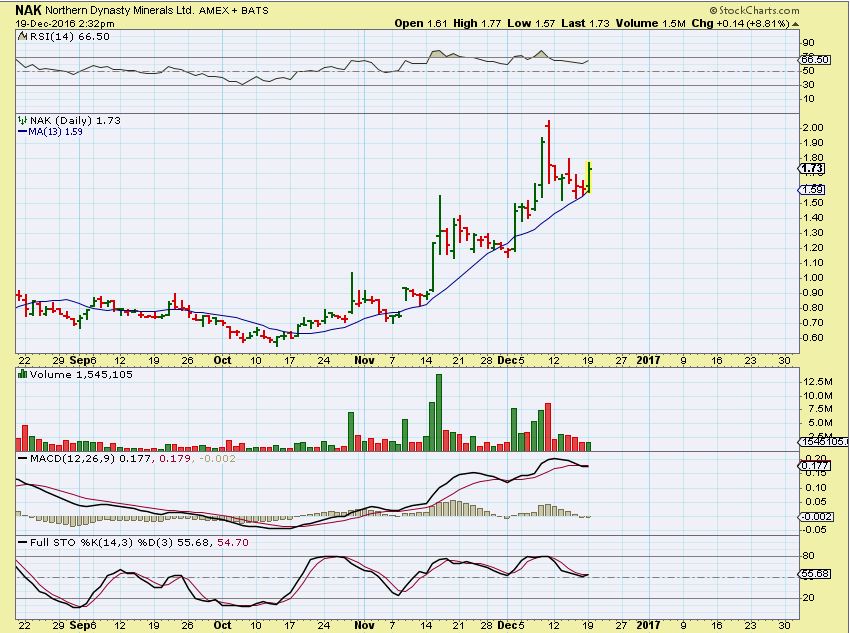The image size is (850, 633).
Task: Open the StockCharts.com watermark link
Action: (758, 10)
